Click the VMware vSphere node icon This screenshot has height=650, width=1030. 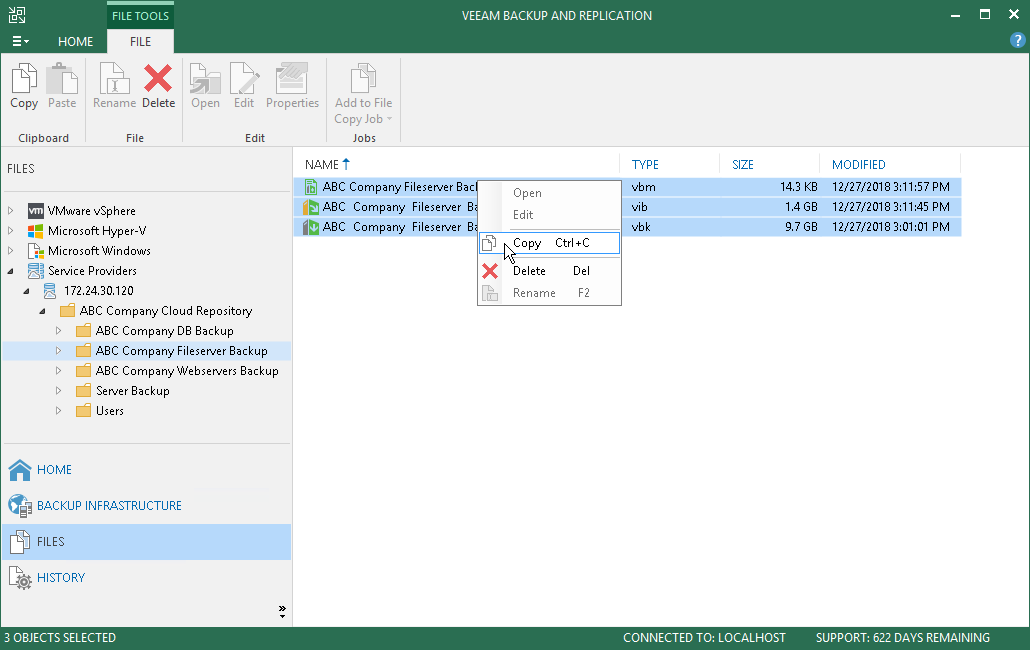click(35, 211)
